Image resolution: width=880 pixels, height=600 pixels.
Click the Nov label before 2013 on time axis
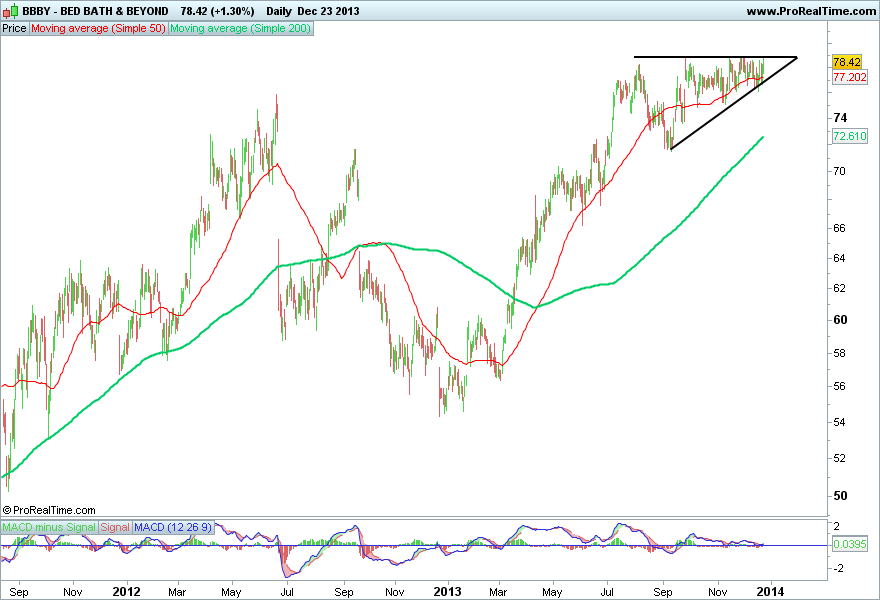pyautogui.click(x=395, y=592)
